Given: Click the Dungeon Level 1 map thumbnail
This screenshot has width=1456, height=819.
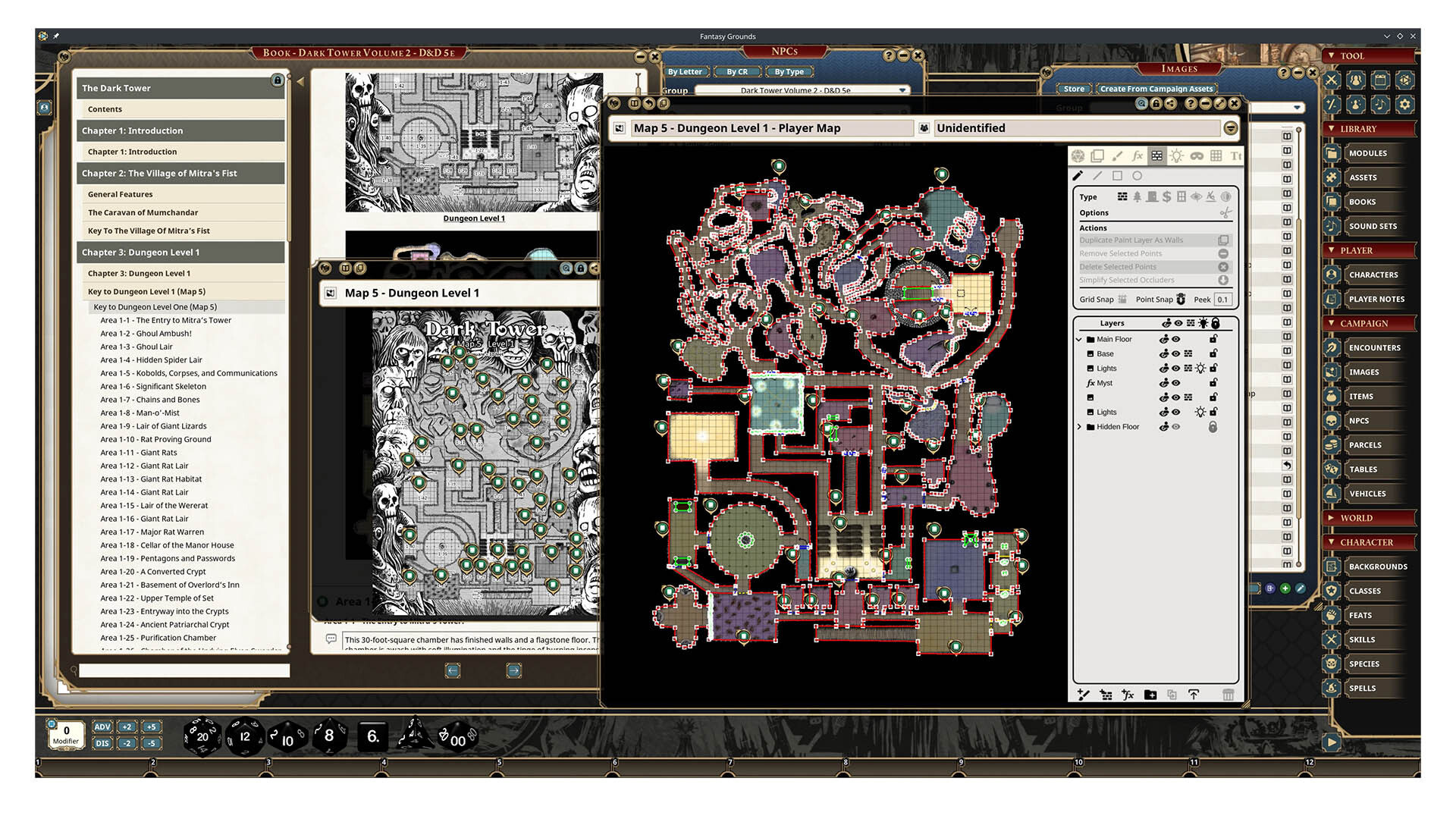Looking at the screenshot, I should pos(474,143).
